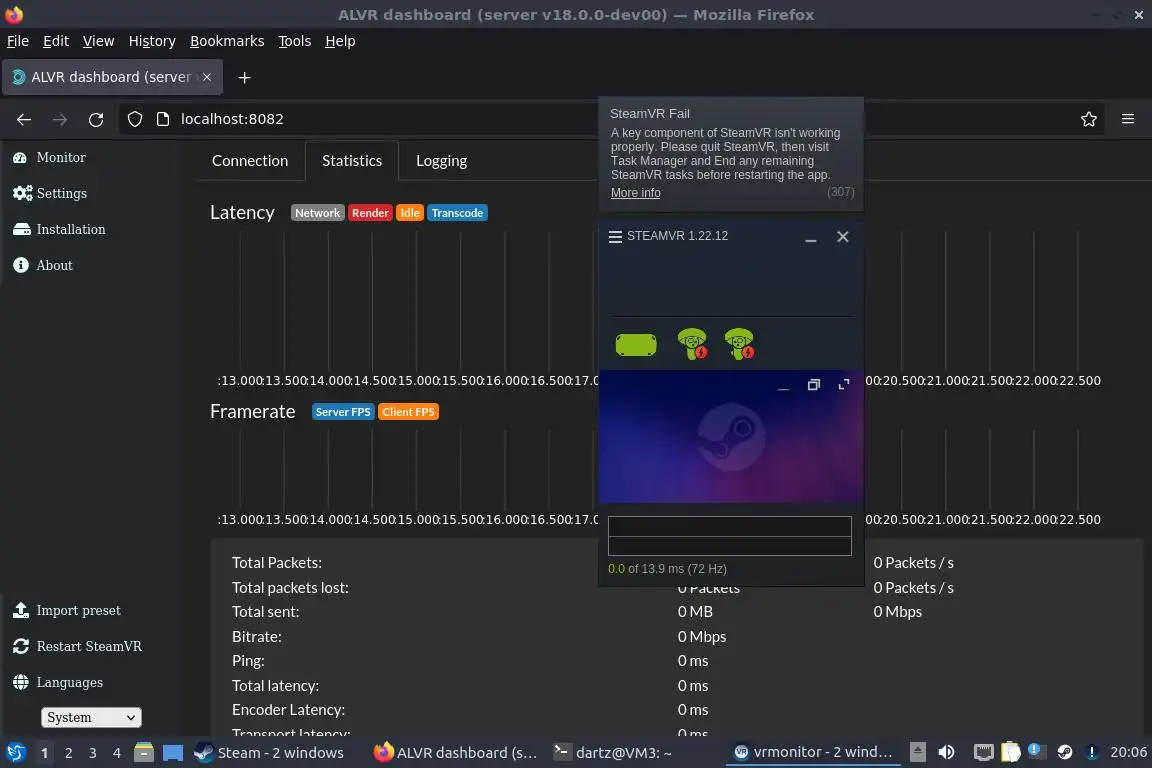Switch to Steam windows in the taskbar
The image size is (1152, 768).
point(269,753)
